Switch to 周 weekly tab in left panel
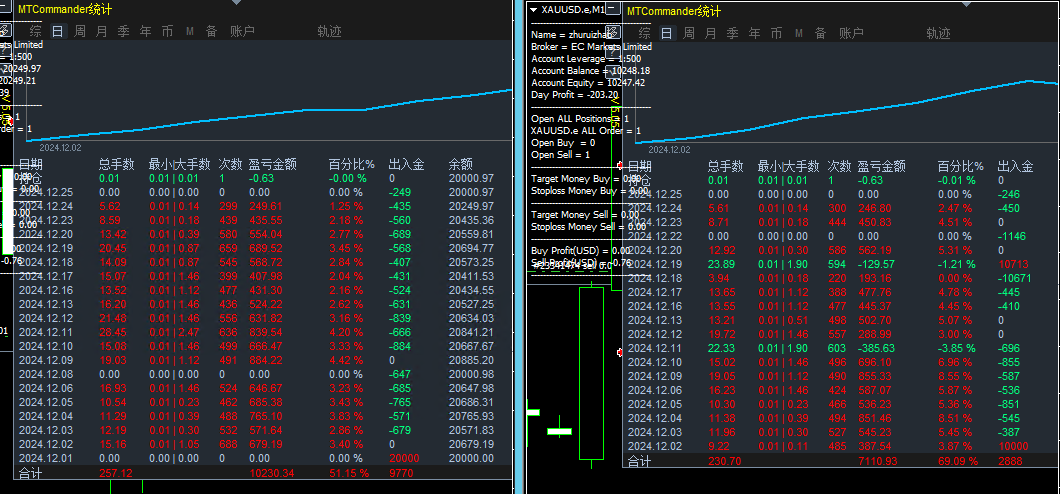This screenshot has width=1060, height=494. click(x=80, y=31)
